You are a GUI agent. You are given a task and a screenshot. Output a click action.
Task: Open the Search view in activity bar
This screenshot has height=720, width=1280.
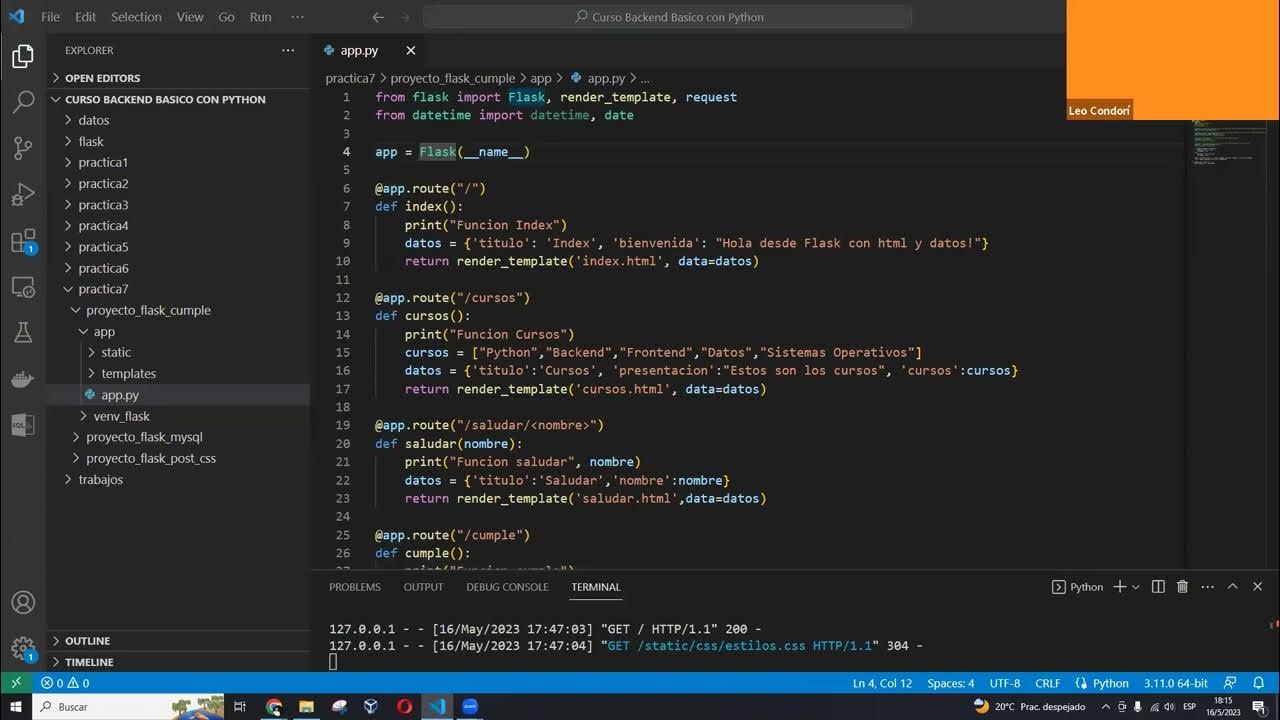click(x=23, y=102)
